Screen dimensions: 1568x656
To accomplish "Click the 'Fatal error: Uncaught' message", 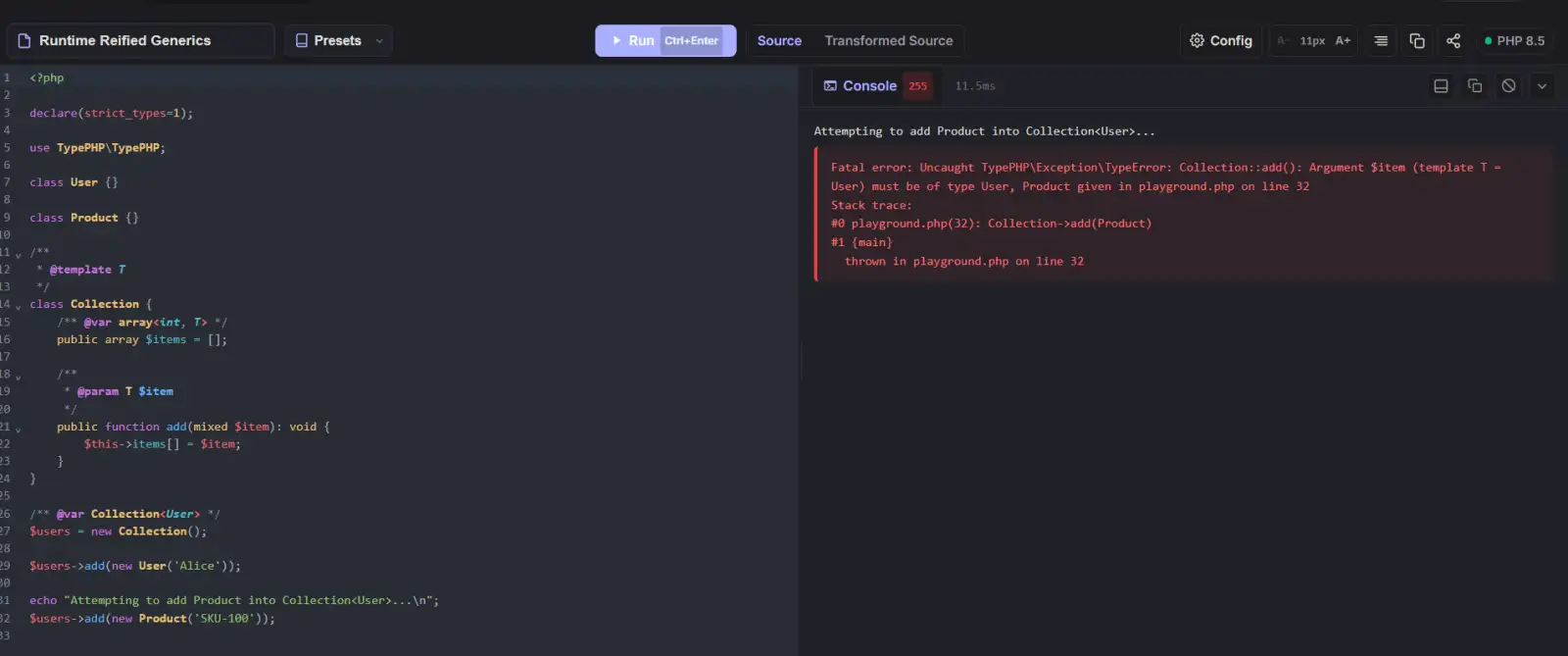I will tap(1167, 177).
